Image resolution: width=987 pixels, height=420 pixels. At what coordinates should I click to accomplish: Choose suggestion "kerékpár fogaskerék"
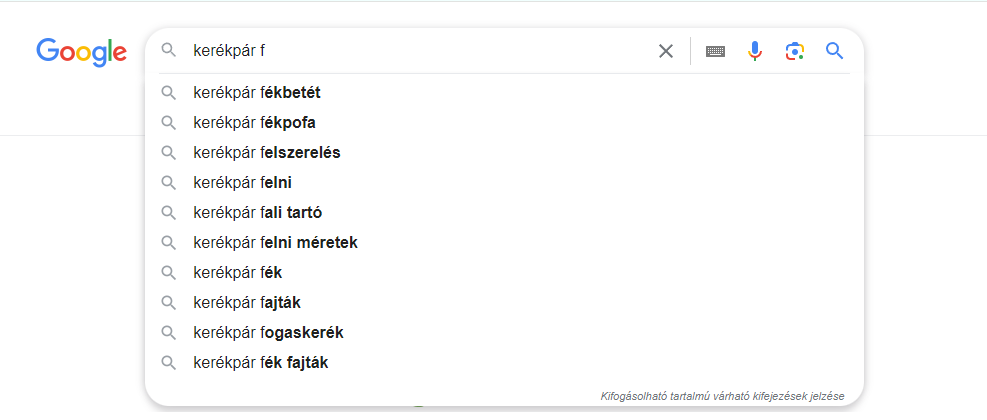tap(268, 333)
